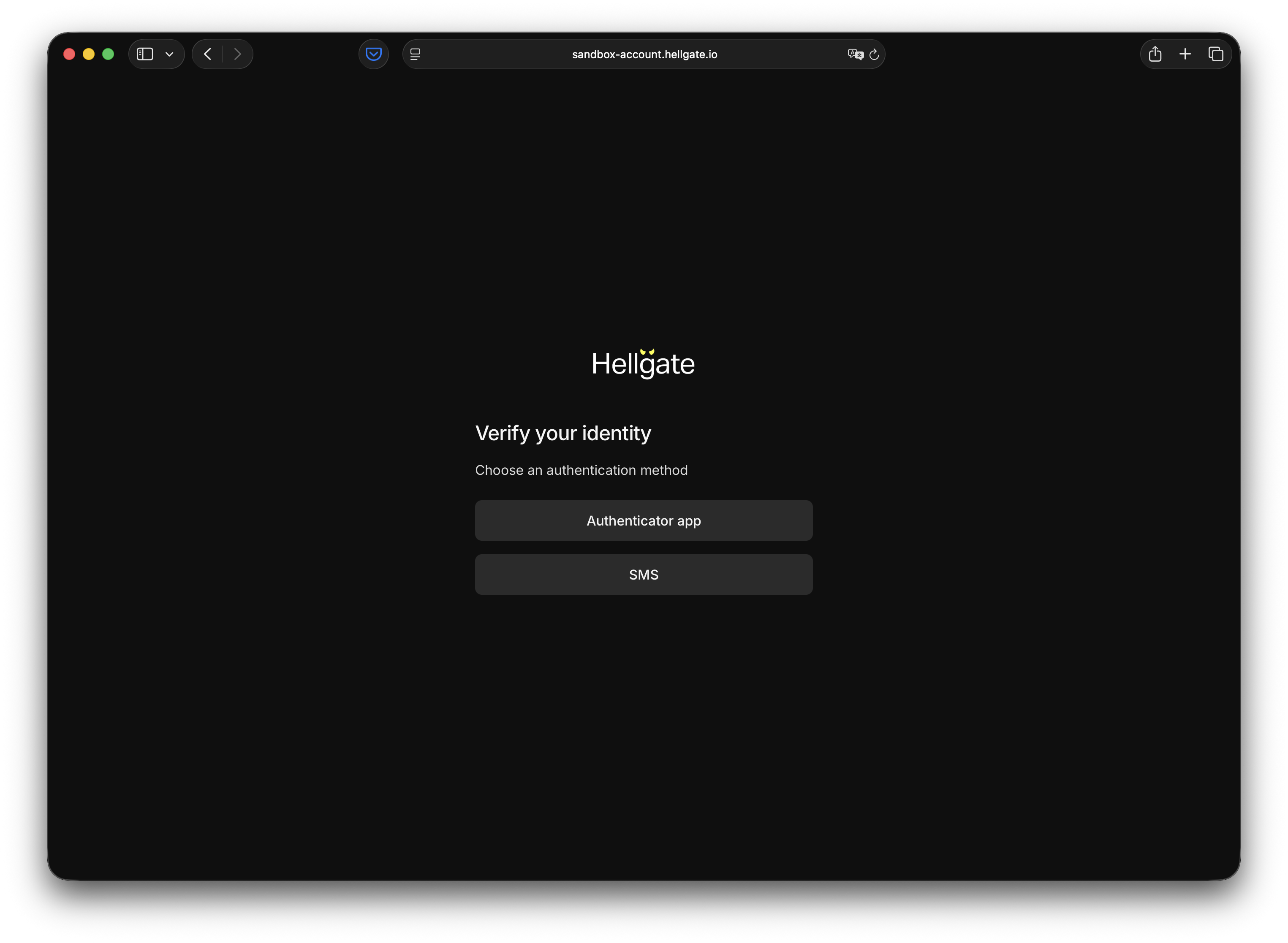
Task: Click the 'Verify your identity' heading
Action: 563,433
